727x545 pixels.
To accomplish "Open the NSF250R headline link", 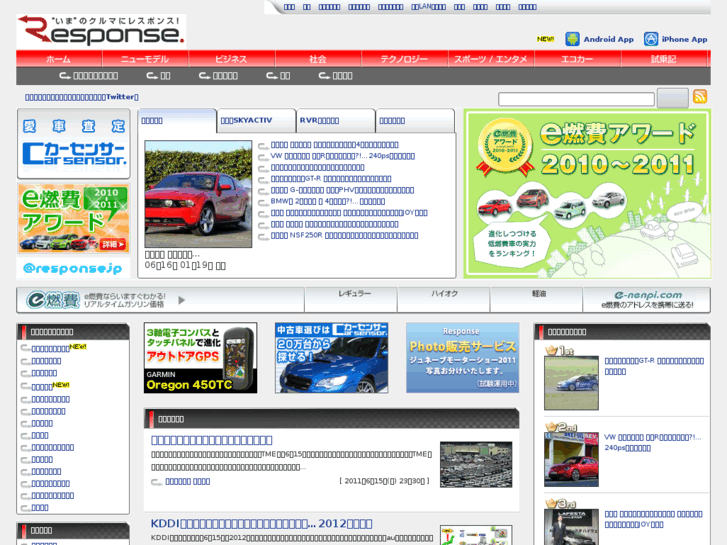I will [344, 236].
